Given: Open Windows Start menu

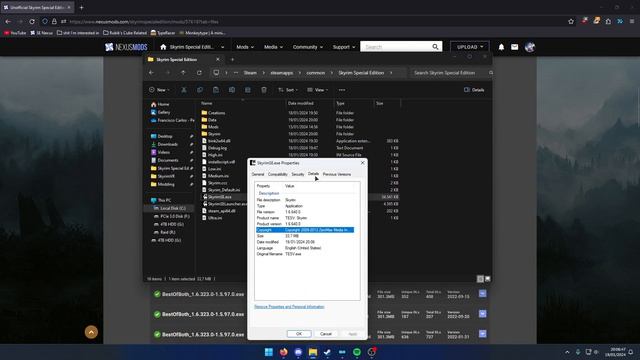Looking at the screenshot, I should tap(269, 352).
